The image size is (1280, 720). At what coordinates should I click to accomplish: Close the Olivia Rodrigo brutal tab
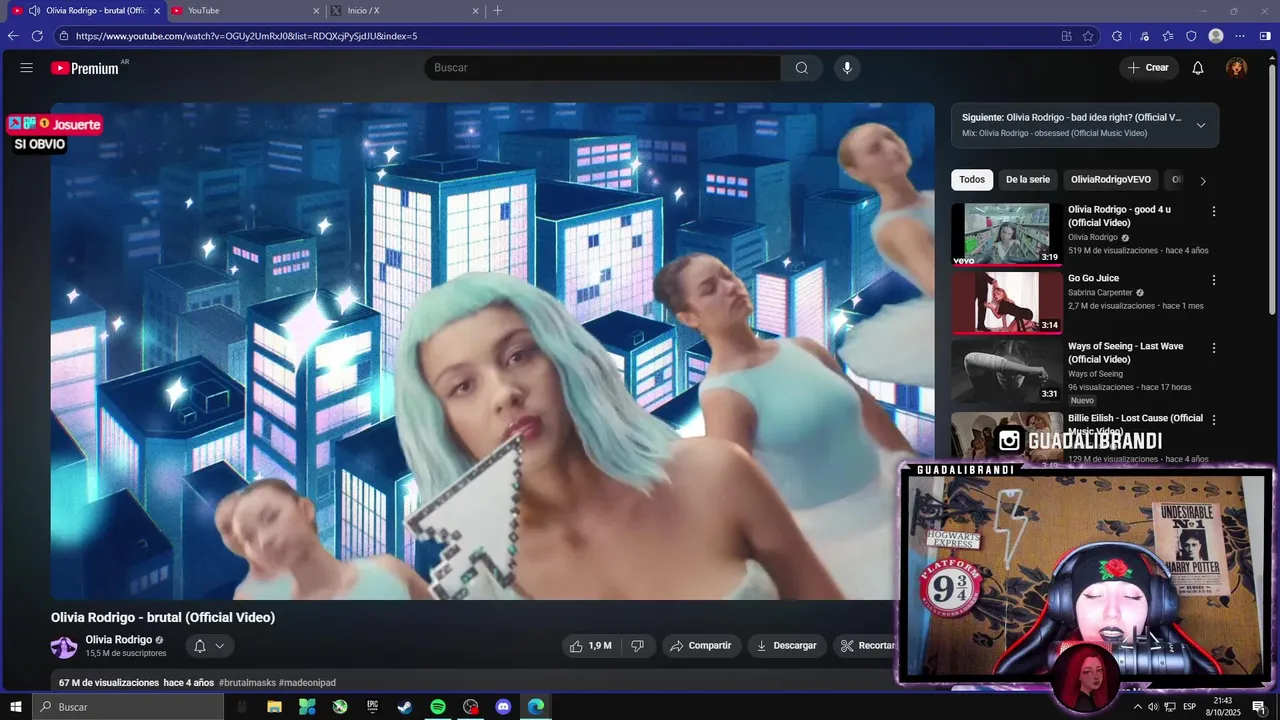click(157, 11)
